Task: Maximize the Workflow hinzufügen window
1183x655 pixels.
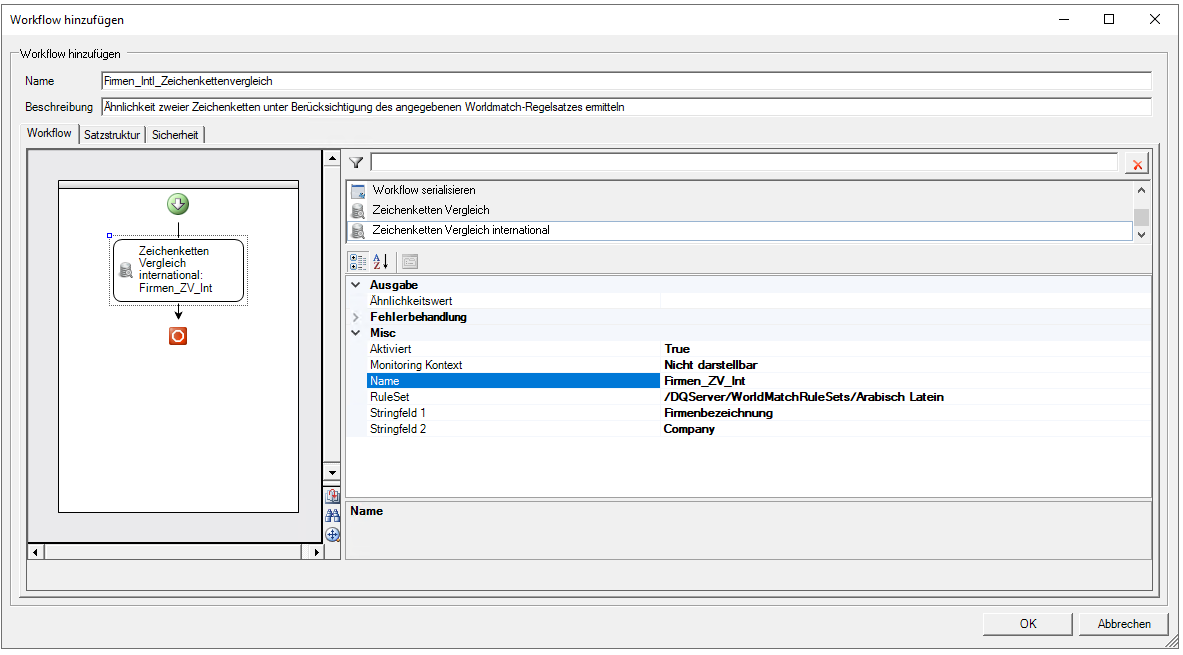Action: tap(1109, 20)
